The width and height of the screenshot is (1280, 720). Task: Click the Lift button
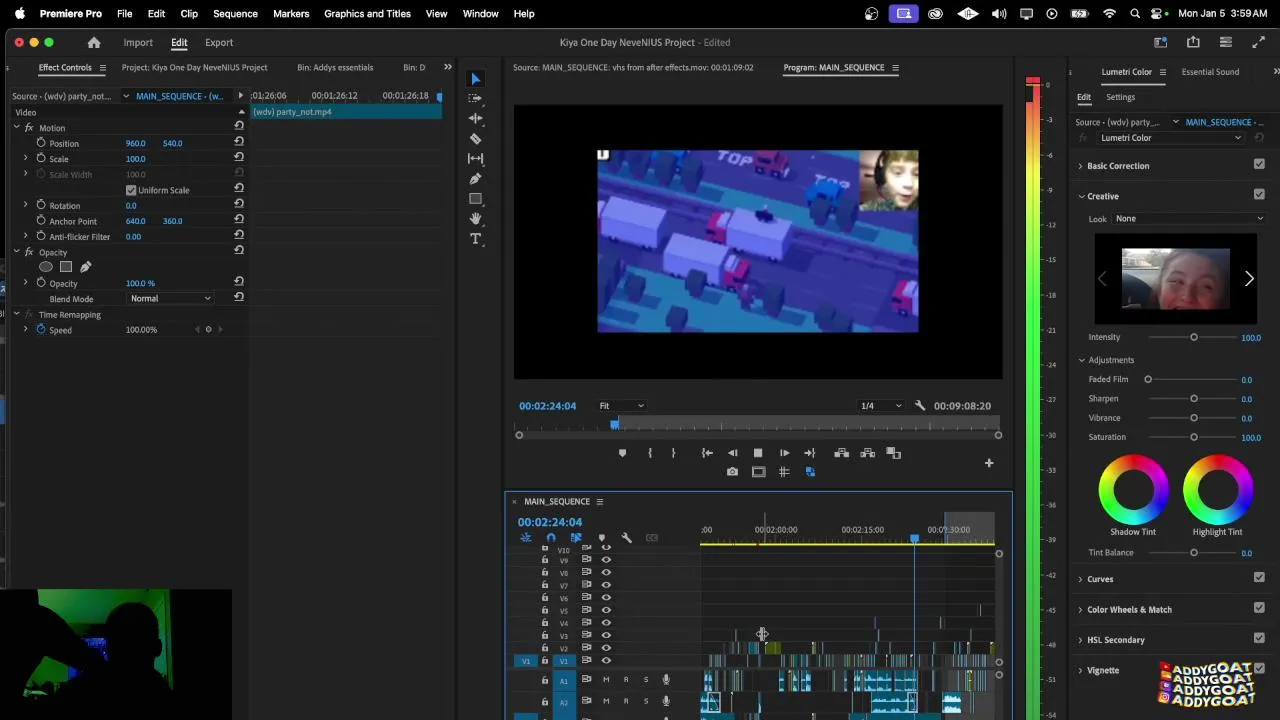tap(842, 453)
